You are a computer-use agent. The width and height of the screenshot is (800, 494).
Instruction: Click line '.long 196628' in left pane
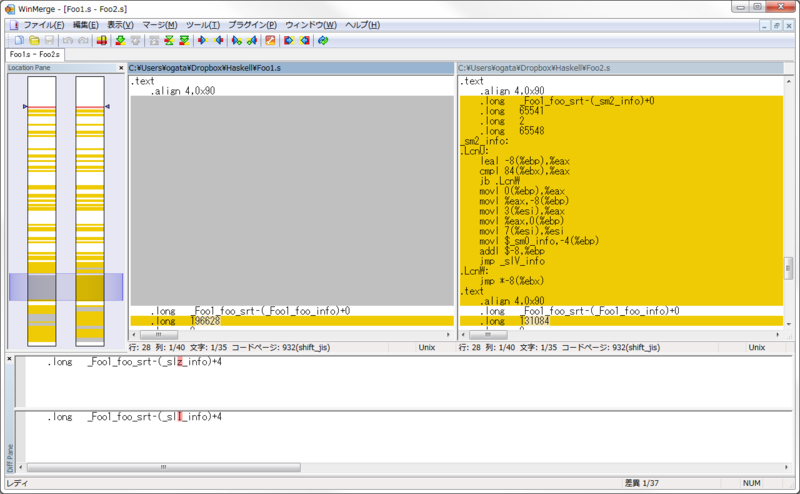pos(292,321)
